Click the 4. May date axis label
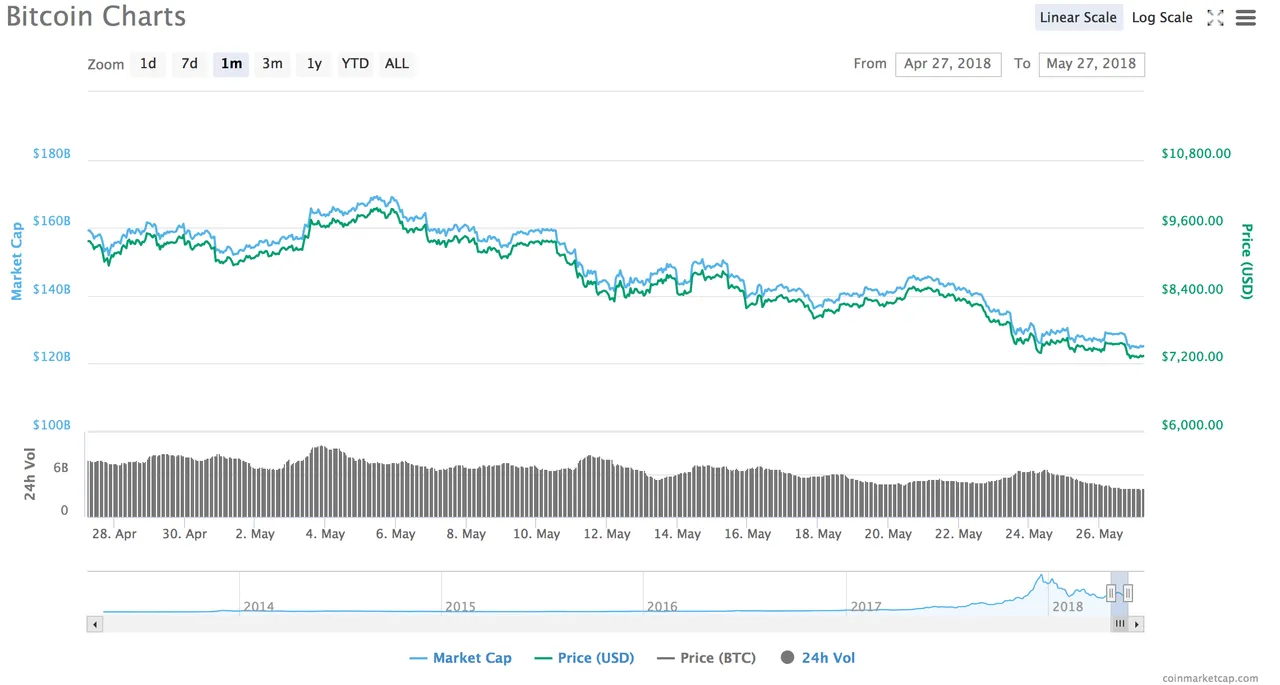Screen dimensions: 1280x685 [325, 534]
